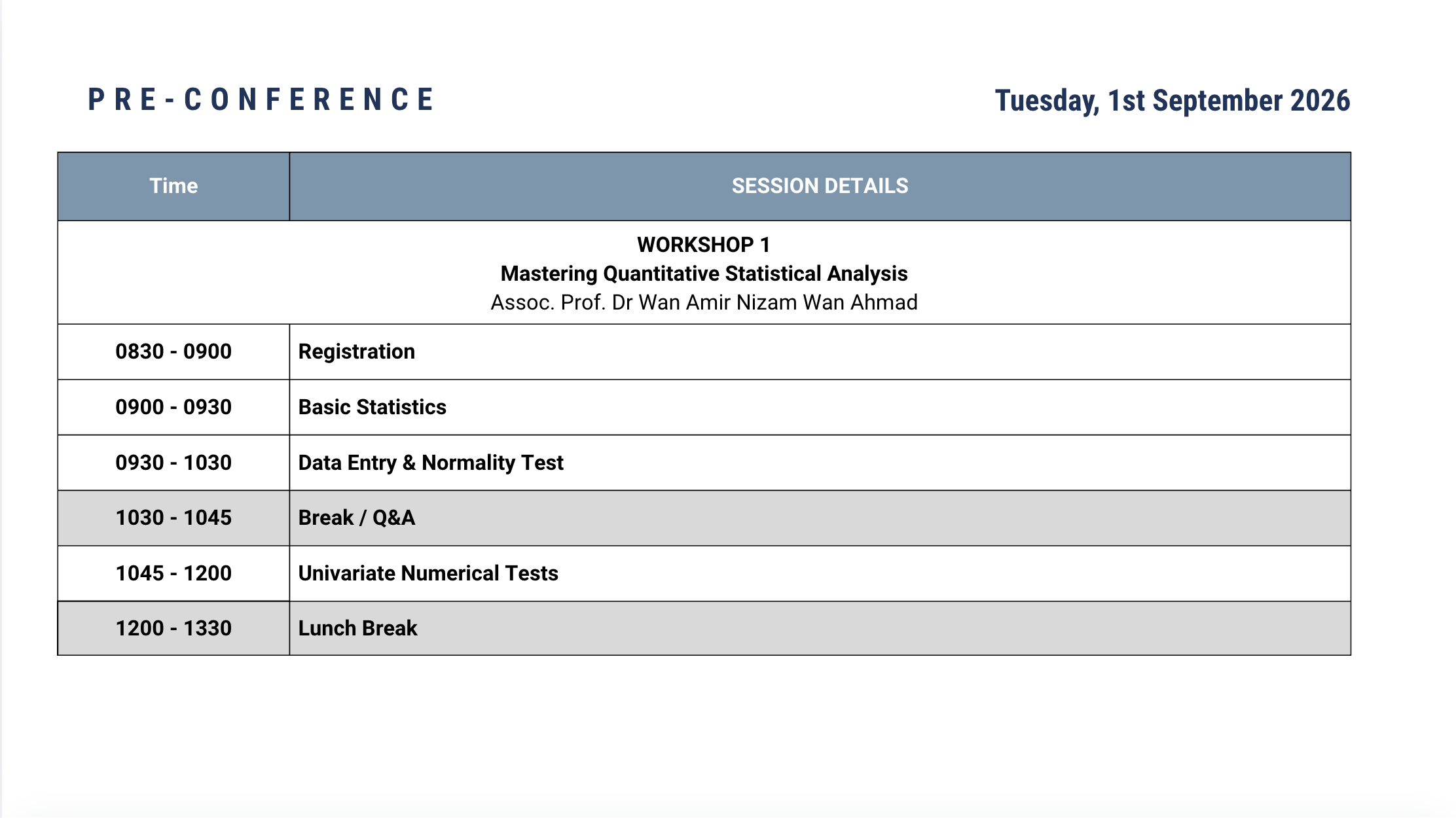Click the 0930 - 1030 time cell

click(x=173, y=463)
